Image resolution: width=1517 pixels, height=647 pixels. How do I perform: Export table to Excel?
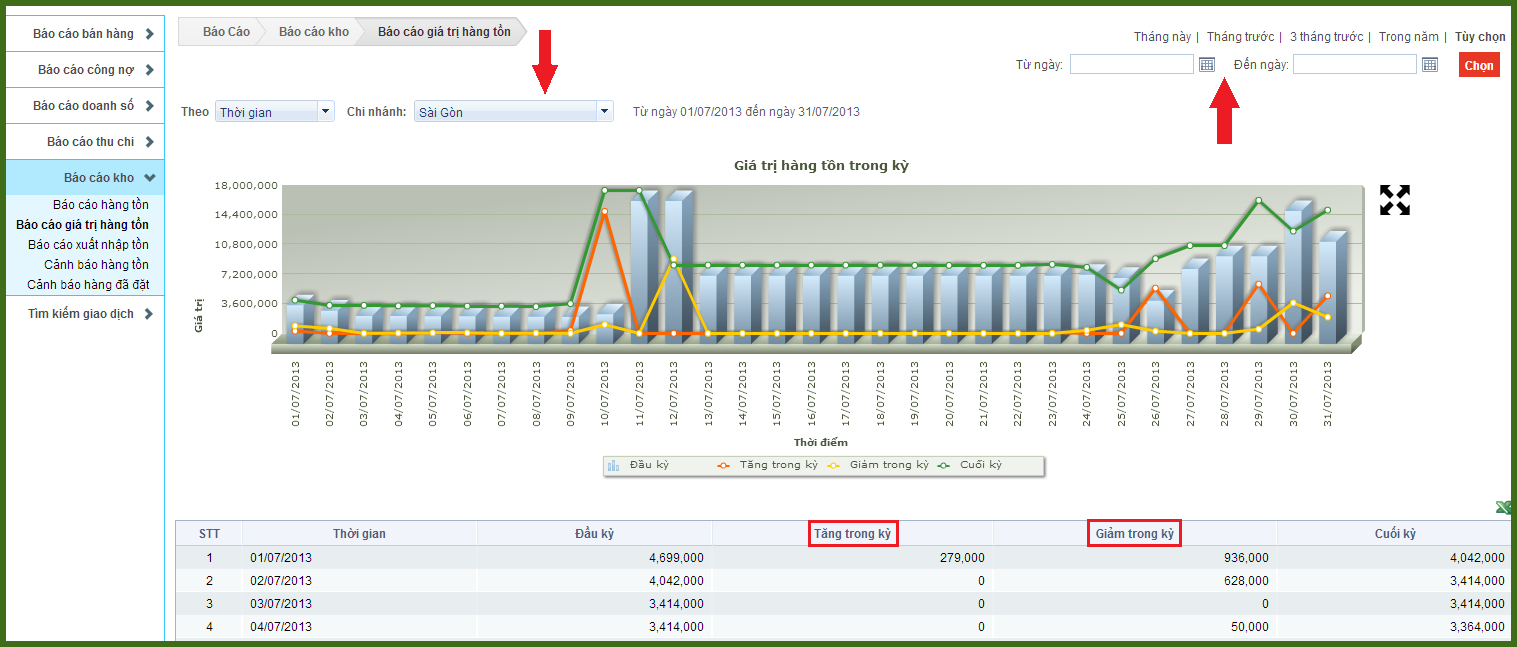tap(1503, 507)
